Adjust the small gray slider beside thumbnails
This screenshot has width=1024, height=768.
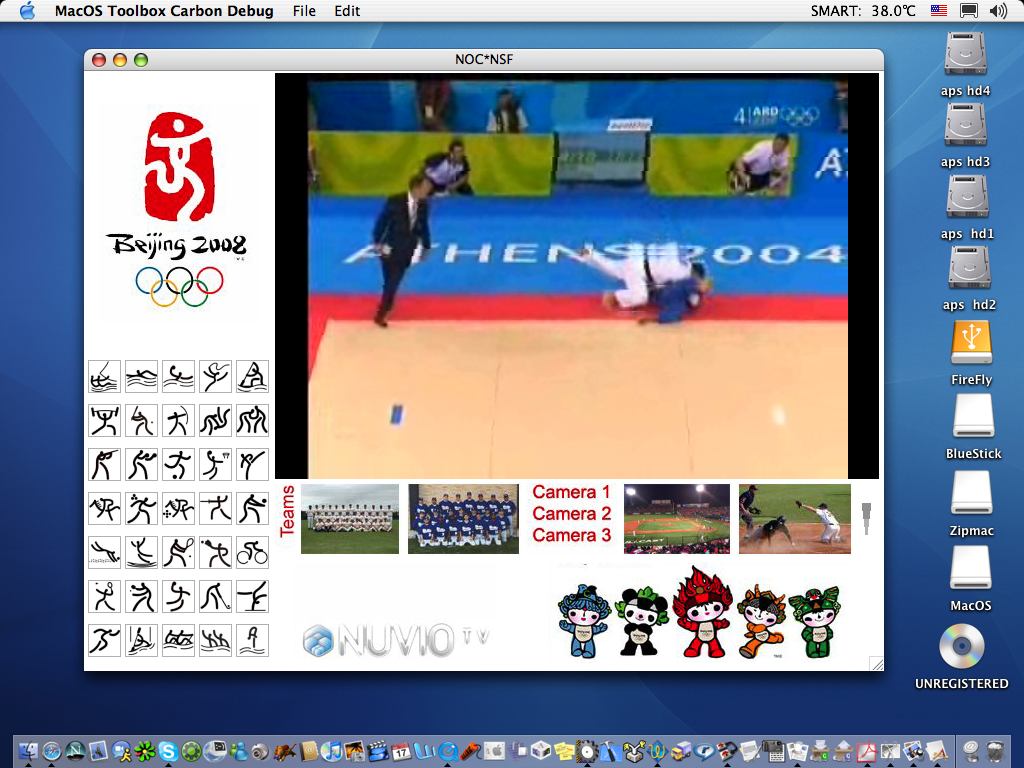(x=866, y=519)
